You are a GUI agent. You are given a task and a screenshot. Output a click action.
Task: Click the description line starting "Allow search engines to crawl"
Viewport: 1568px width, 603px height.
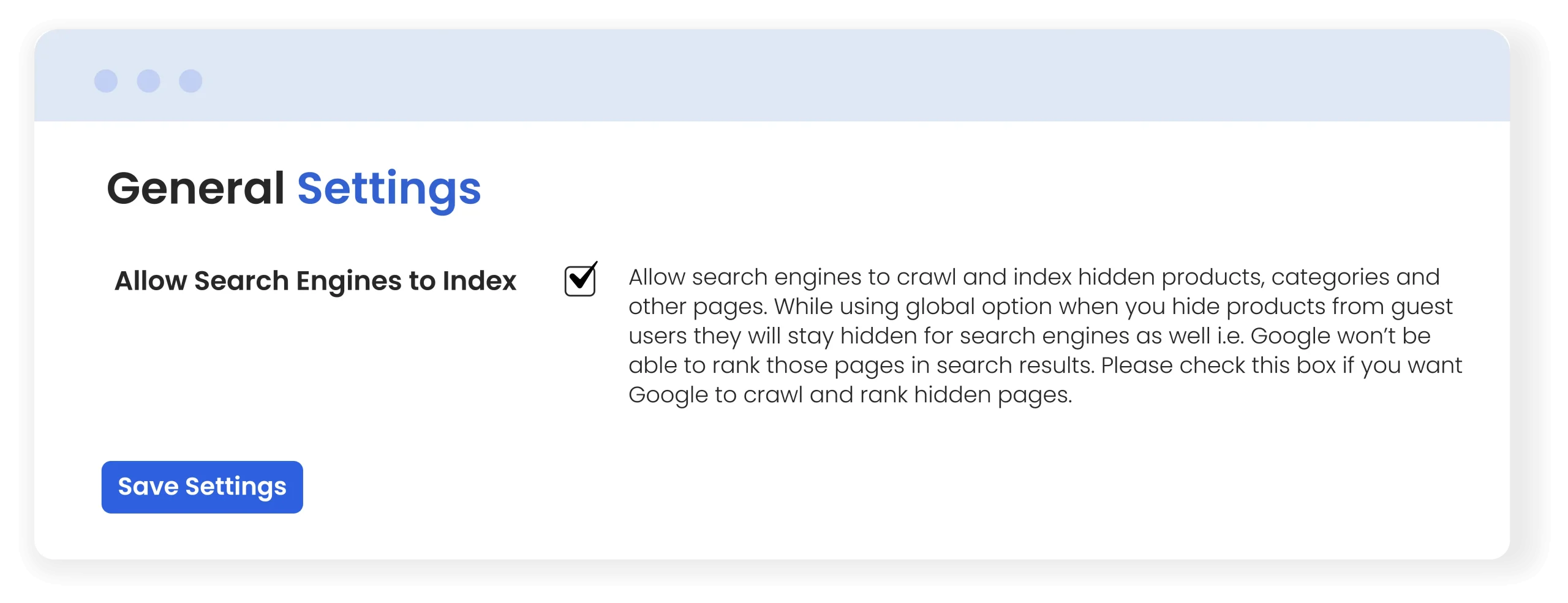(x=1034, y=277)
